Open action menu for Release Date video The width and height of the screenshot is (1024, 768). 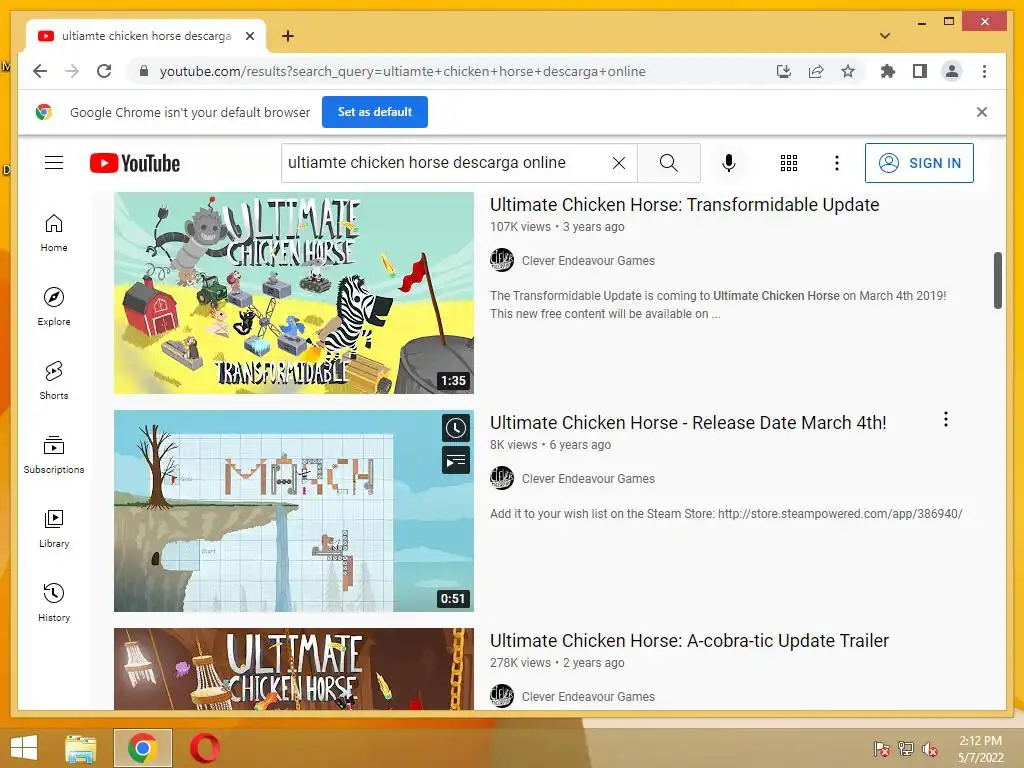point(945,419)
